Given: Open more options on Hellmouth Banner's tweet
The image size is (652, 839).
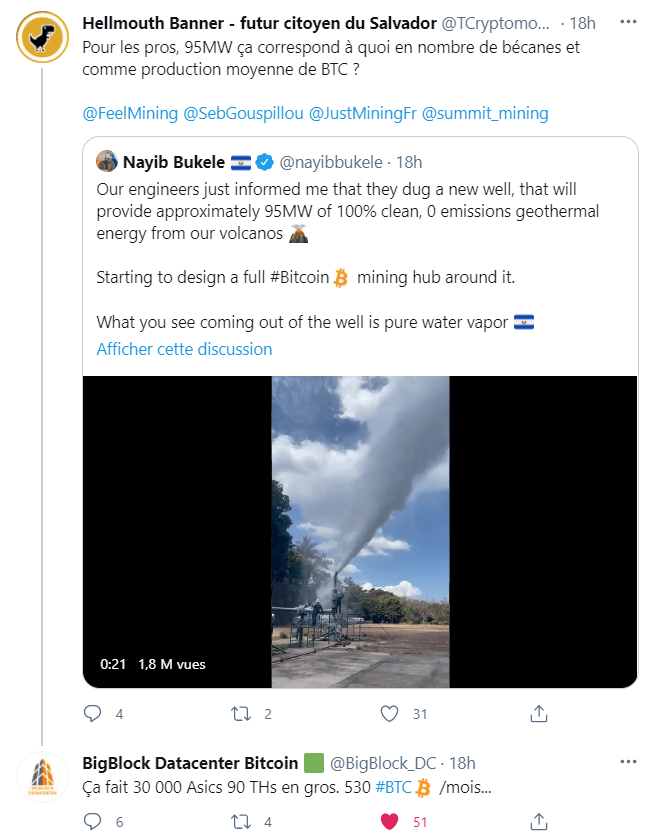Looking at the screenshot, I should click(x=627, y=23).
